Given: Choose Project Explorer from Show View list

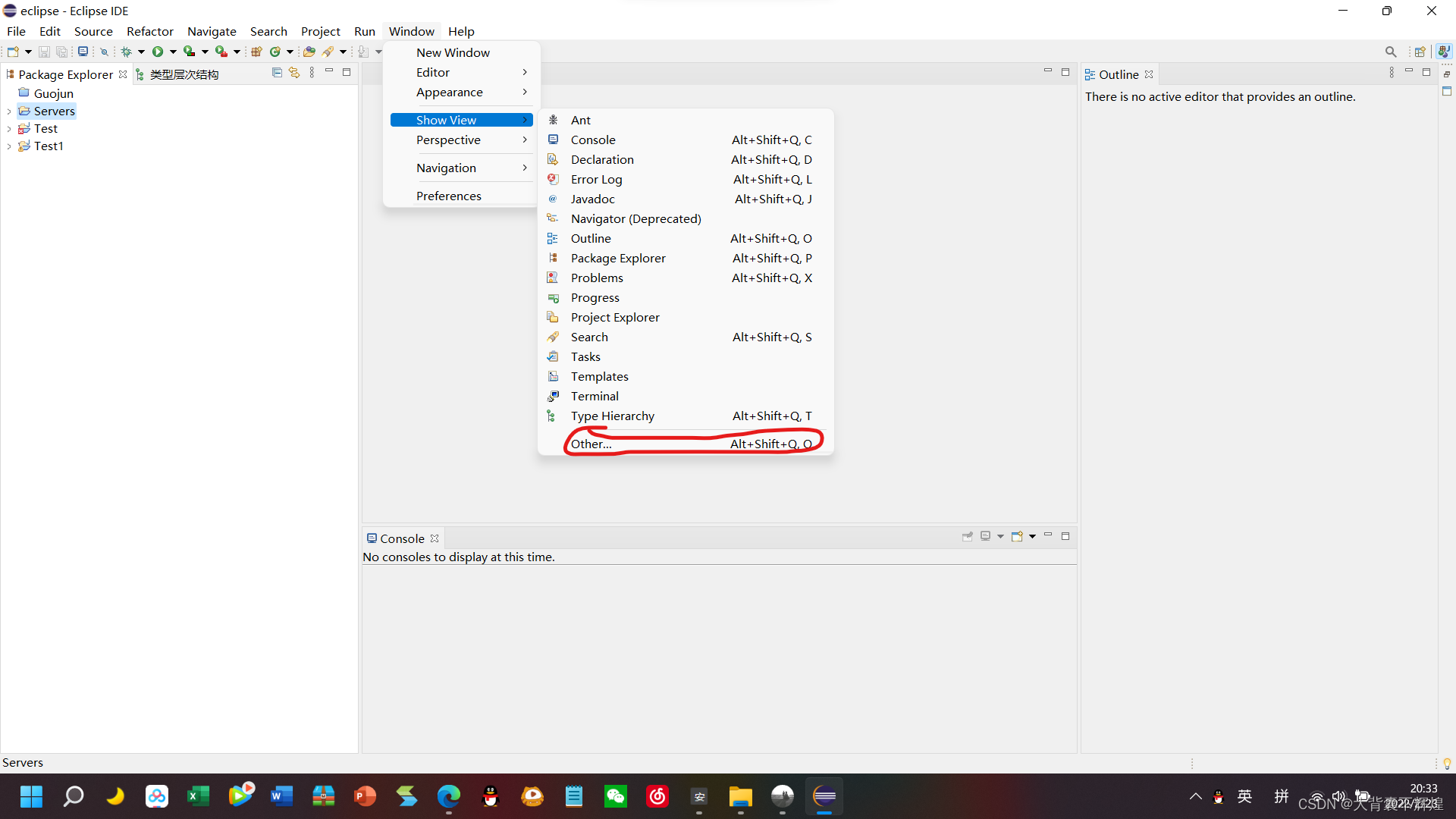Looking at the screenshot, I should click(615, 318).
